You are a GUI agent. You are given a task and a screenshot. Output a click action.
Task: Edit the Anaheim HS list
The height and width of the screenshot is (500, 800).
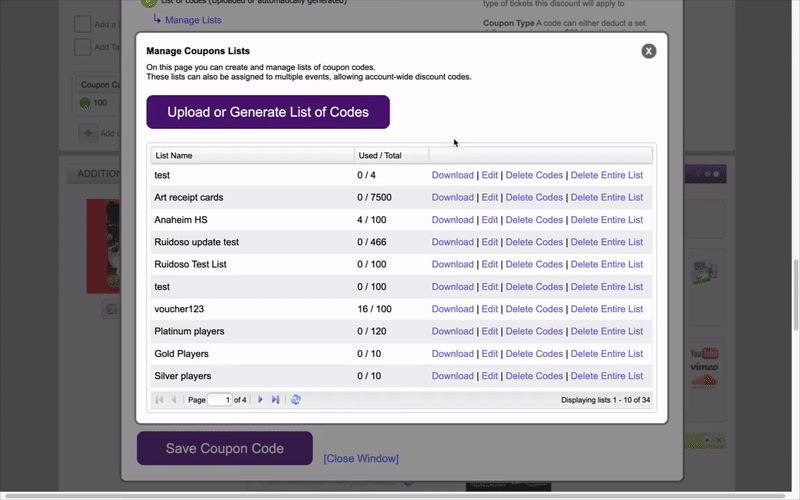pos(489,220)
